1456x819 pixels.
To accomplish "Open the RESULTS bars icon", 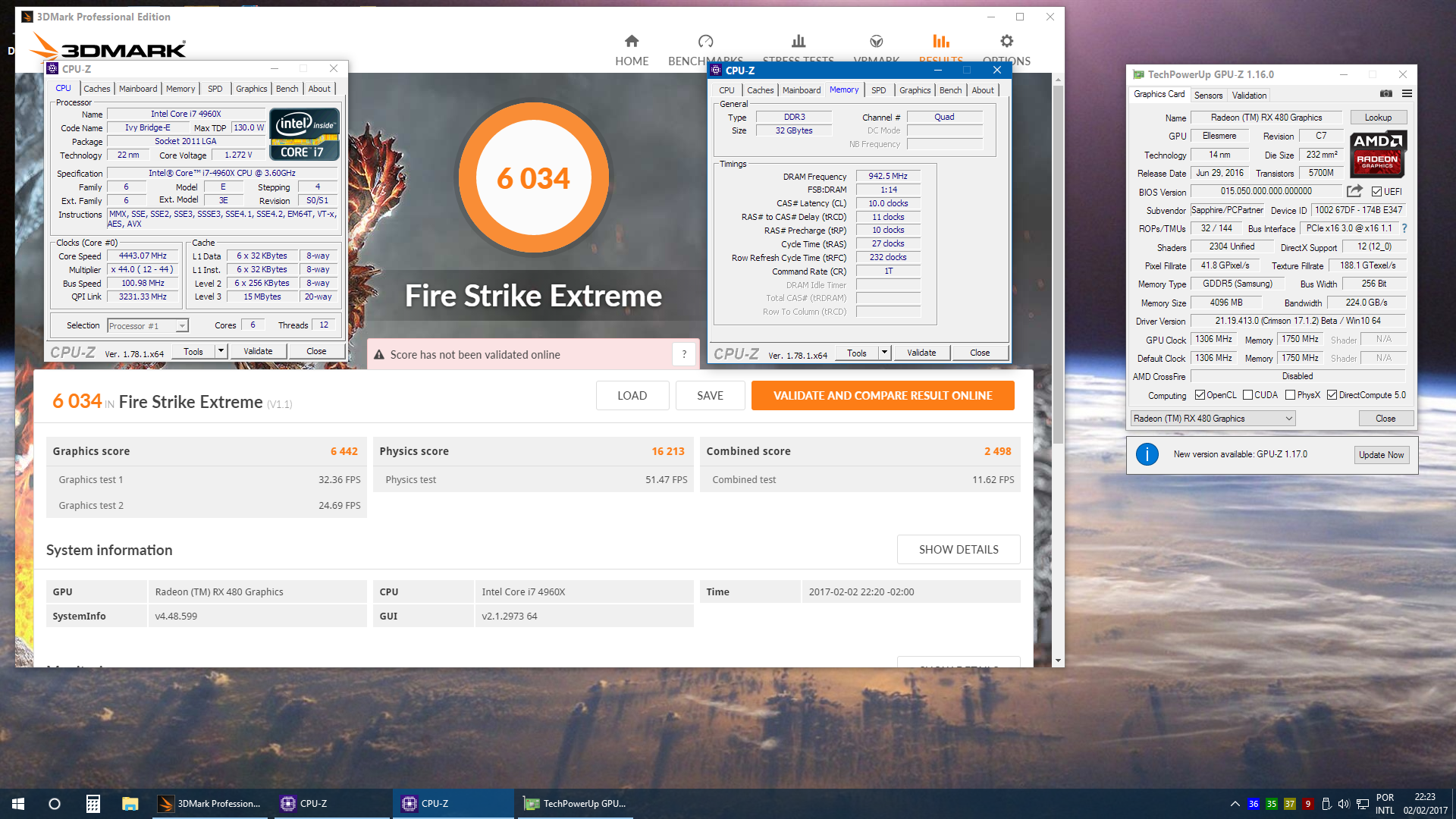I will click(x=941, y=41).
